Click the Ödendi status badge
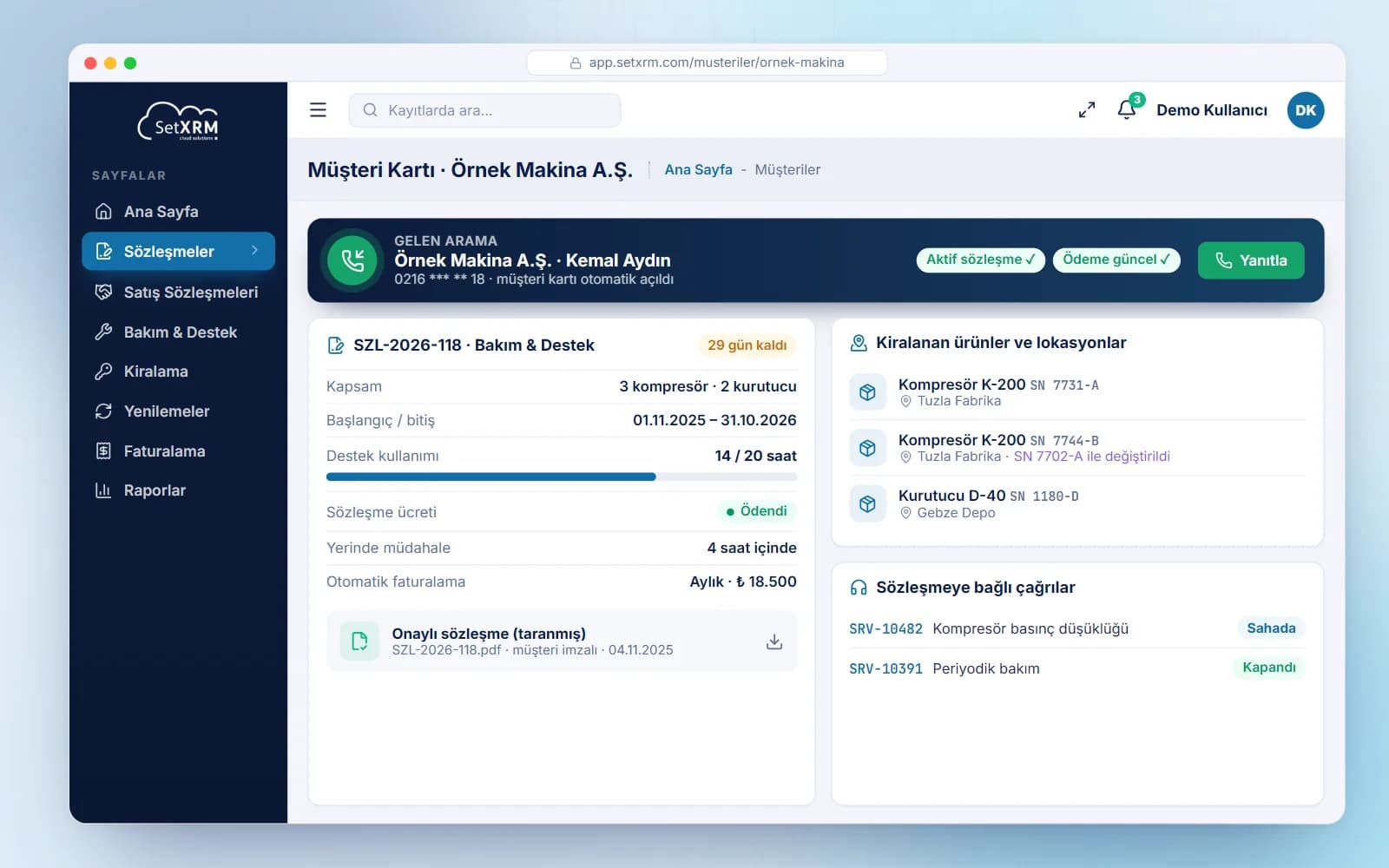Viewport: 1389px width, 868px height. (x=756, y=511)
